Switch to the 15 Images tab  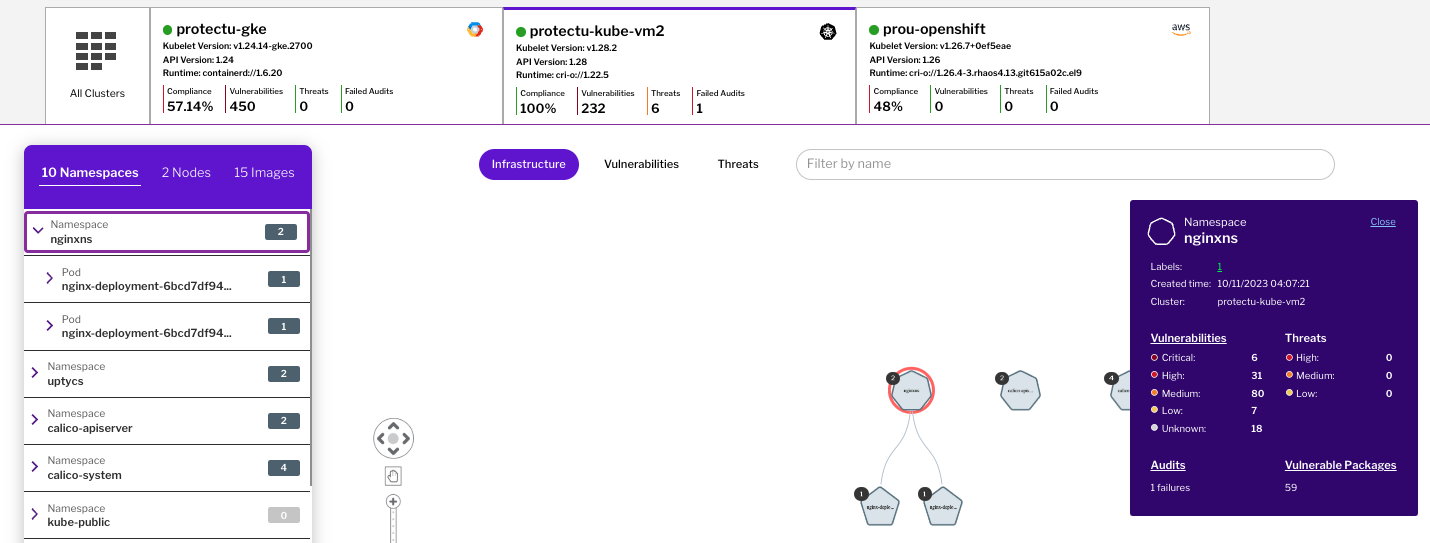click(x=264, y=173)
